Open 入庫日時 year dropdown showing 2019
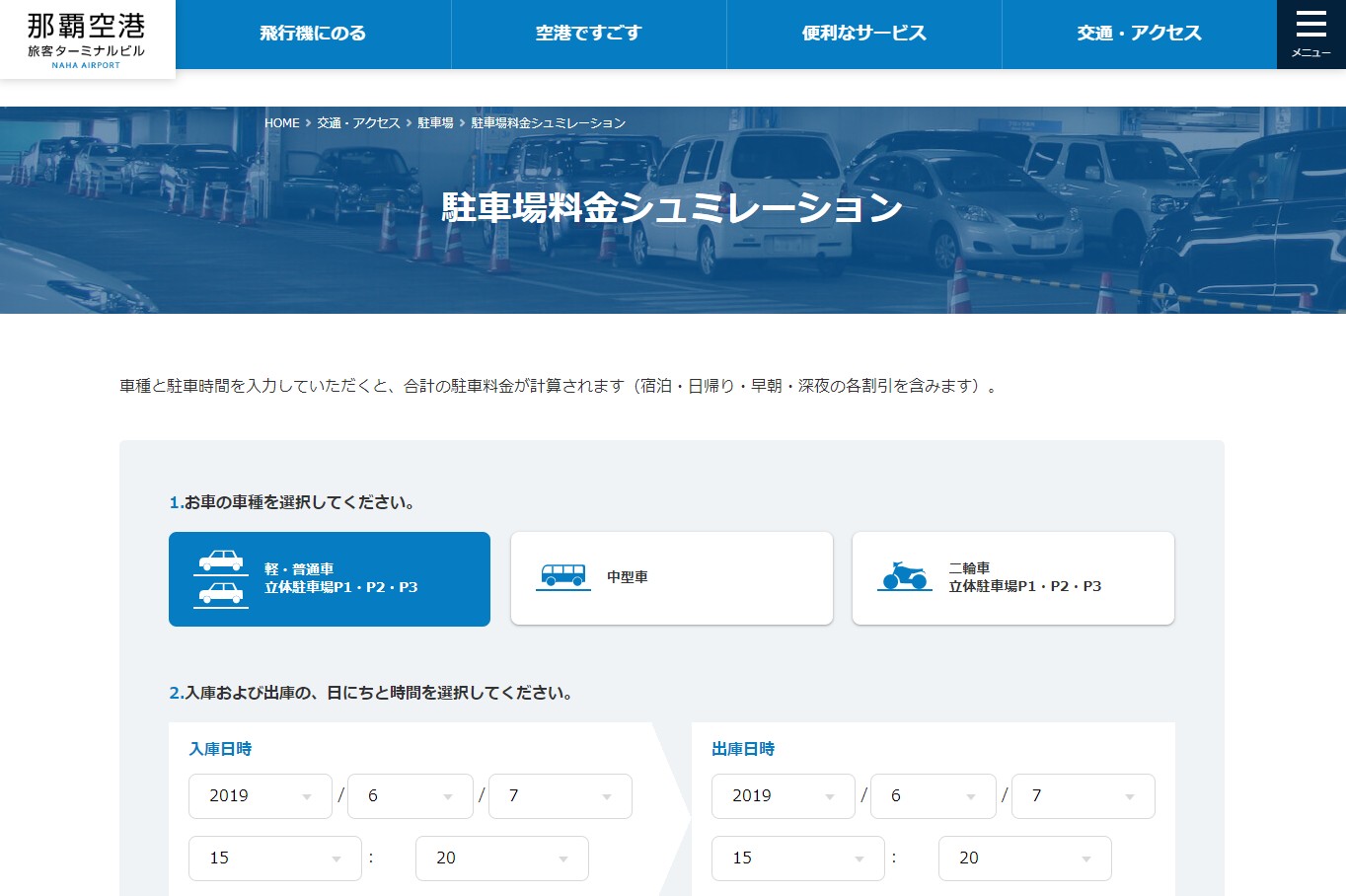Image resolution: width=1346 pixels, height=896 pixels. coord(261,796)
